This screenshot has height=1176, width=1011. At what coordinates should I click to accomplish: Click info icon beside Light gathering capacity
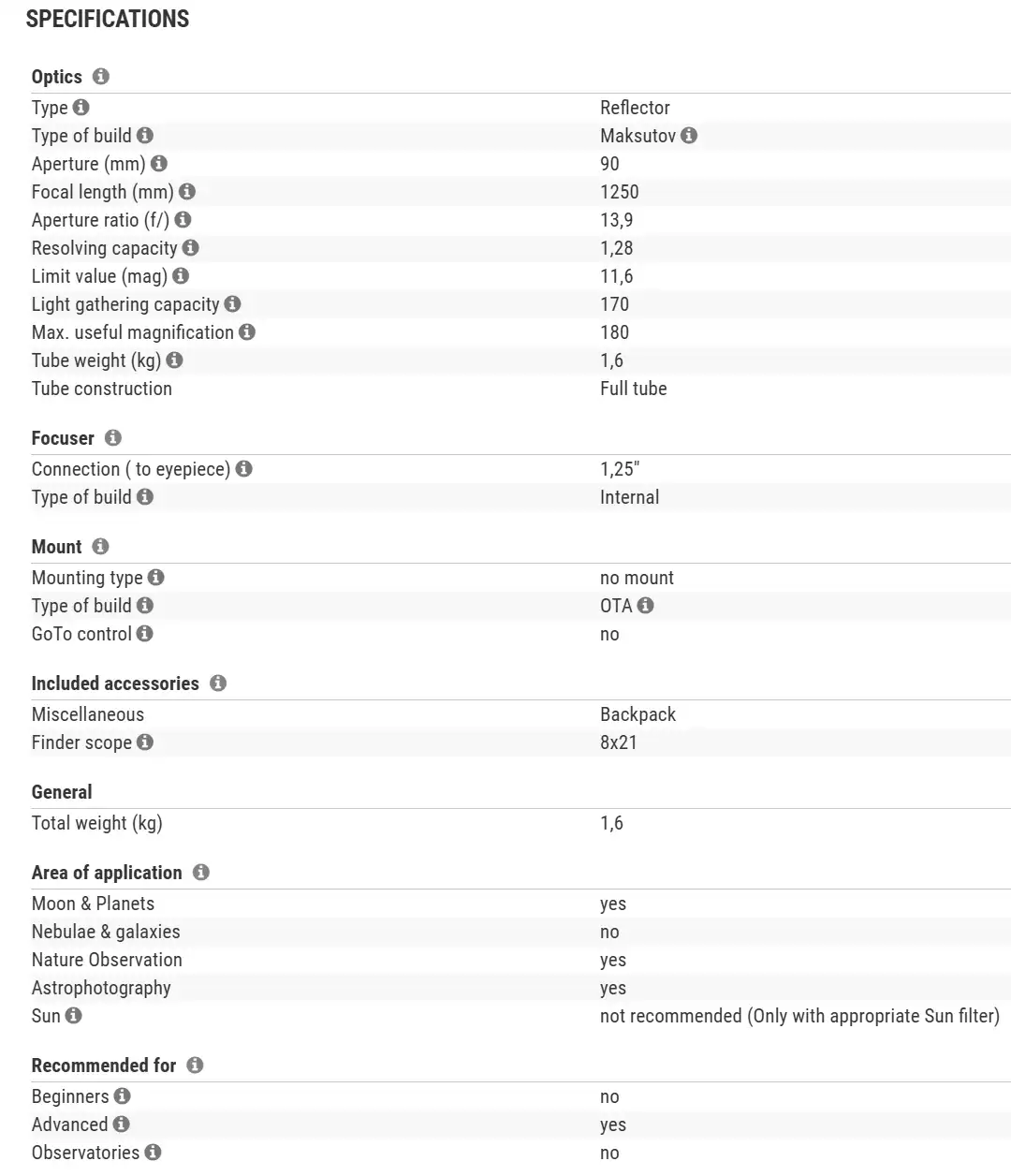233,304
